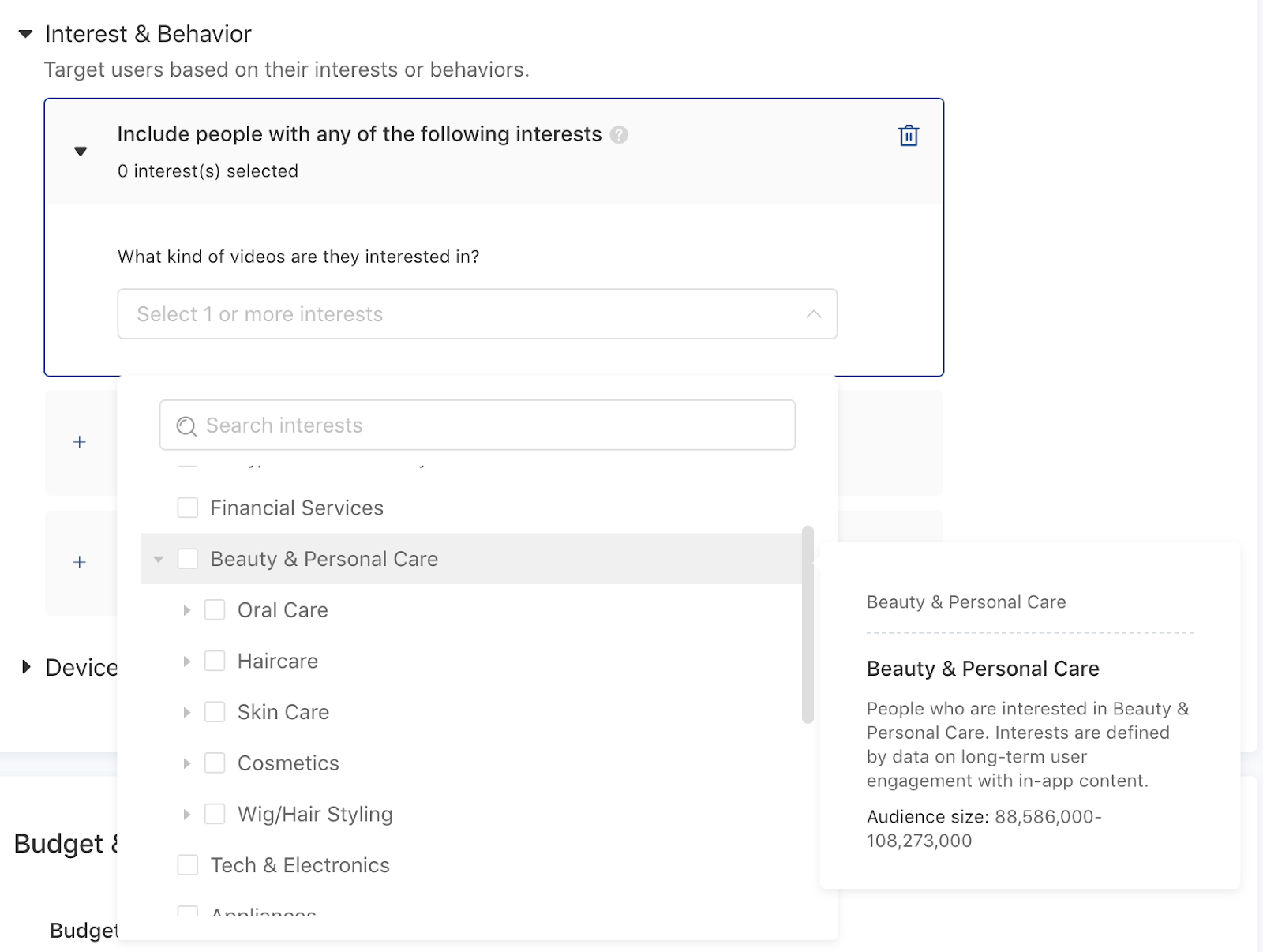This screenshot has width=1263, height=952.
Task: Click the trash icon to delete interest group
Action: click(x=909, y=136)
